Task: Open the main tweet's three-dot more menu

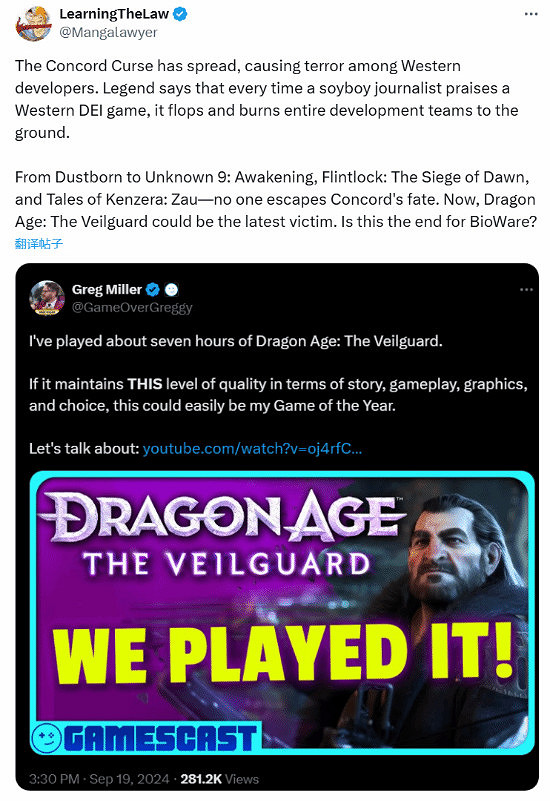Action: 531,14
